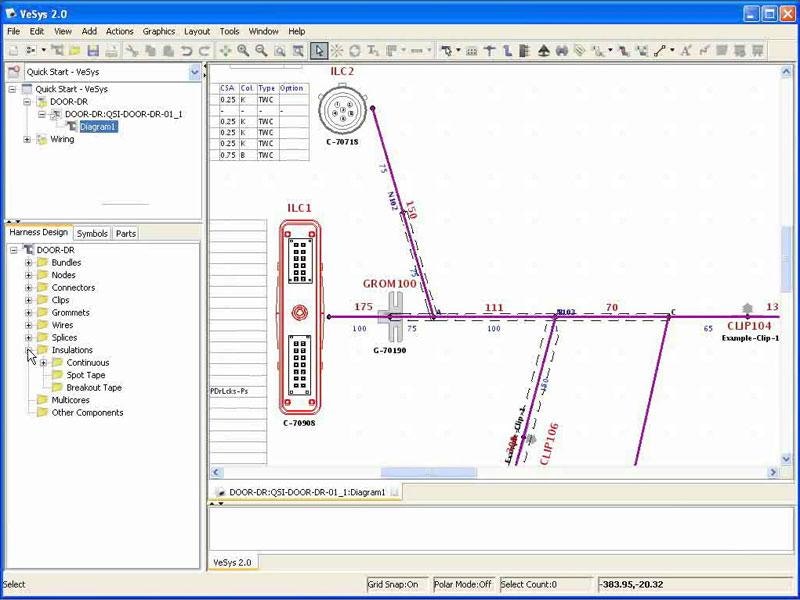This screenshot has height=600, width=800.
Task: Click the binoculars Find icon
Action: click(x=562, y=50)
